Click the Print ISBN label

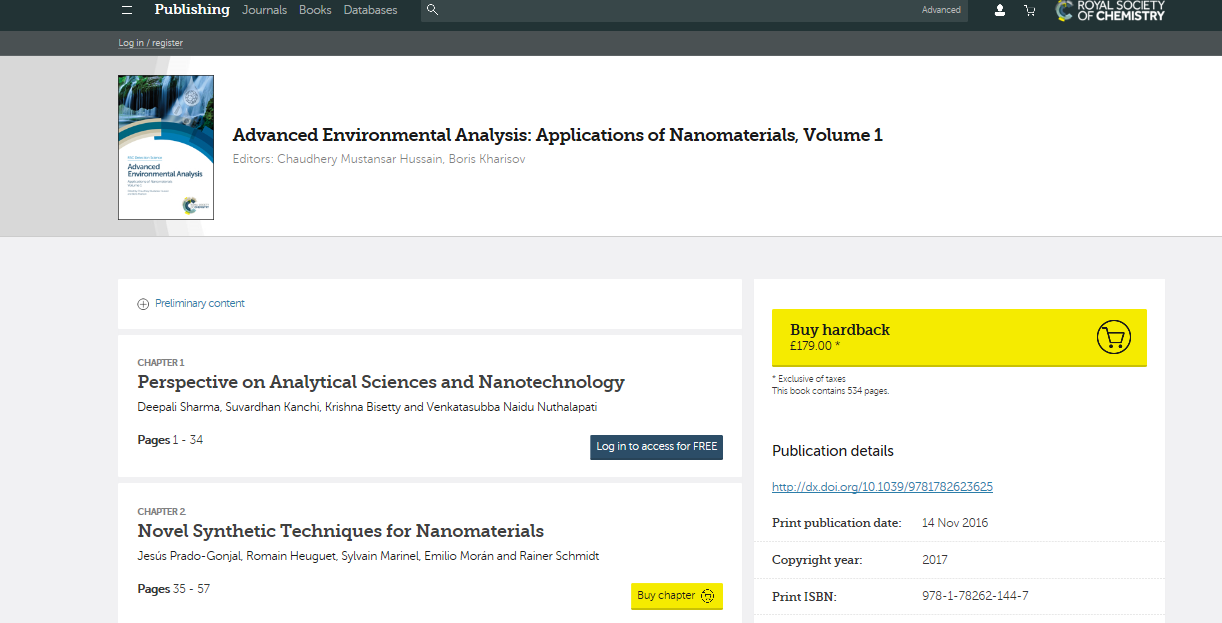pos(804,597)
